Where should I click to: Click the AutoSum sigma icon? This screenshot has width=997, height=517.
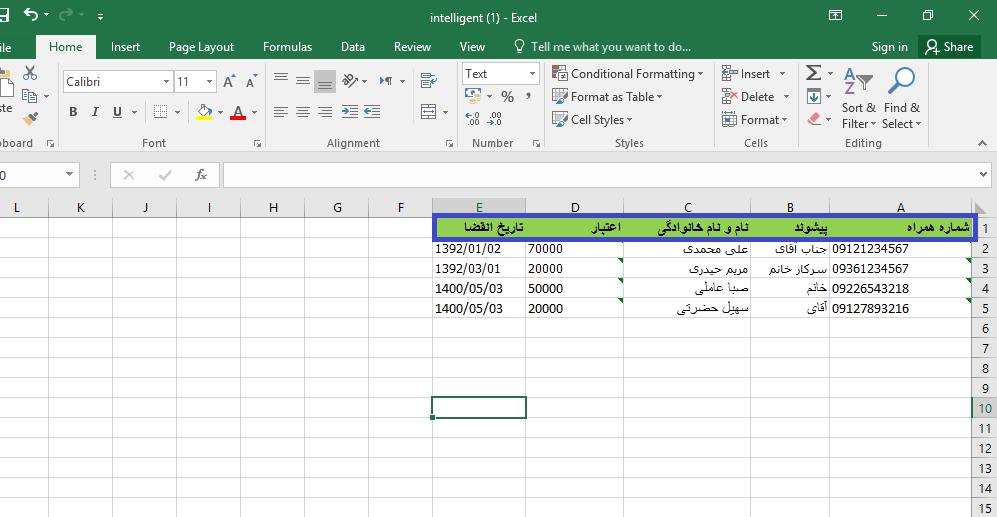813,74
